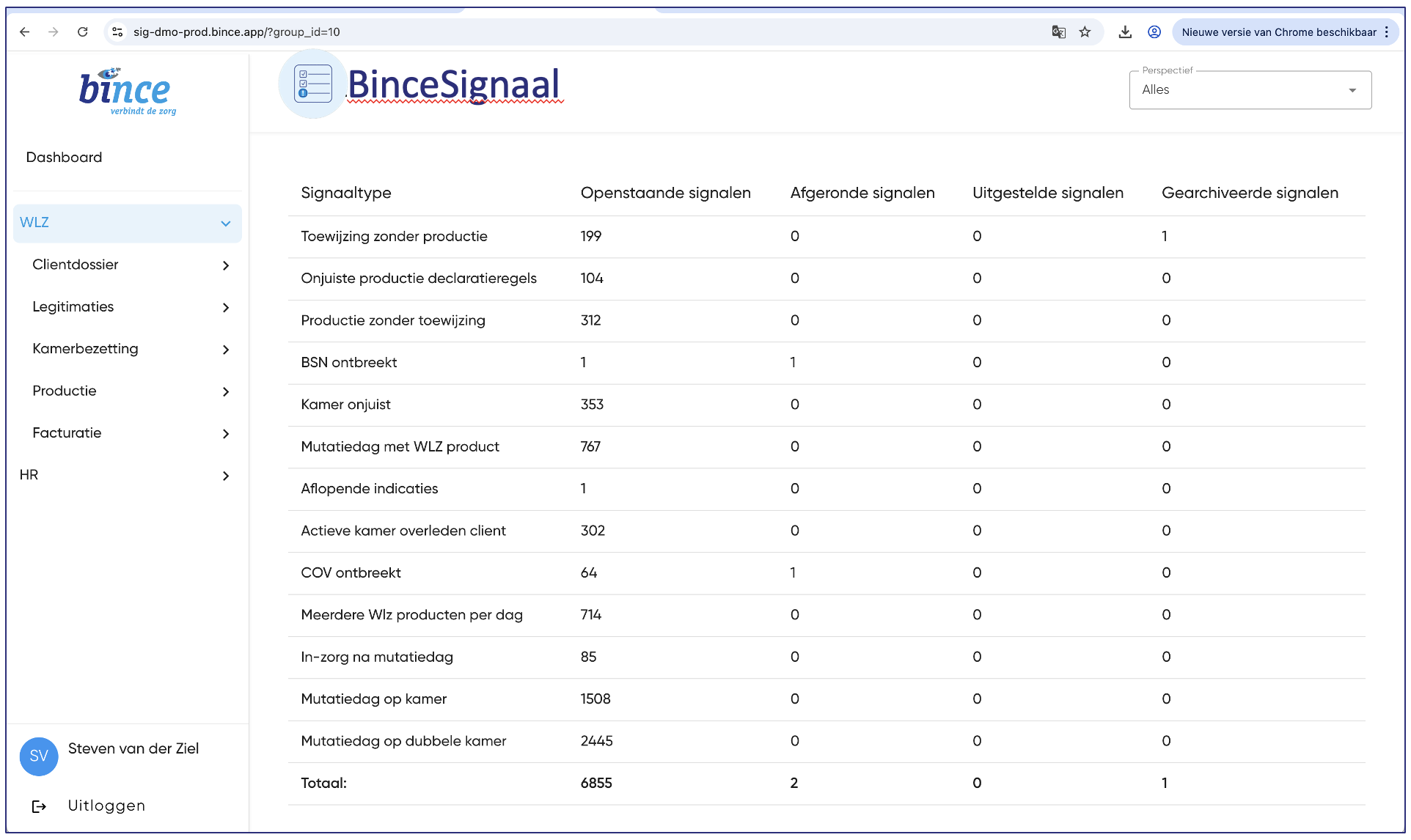Image resolution: width=1411 pixels, height=840 pixels.
Task: Open the Chrome downloads icon
Action: coord(1125,32)
